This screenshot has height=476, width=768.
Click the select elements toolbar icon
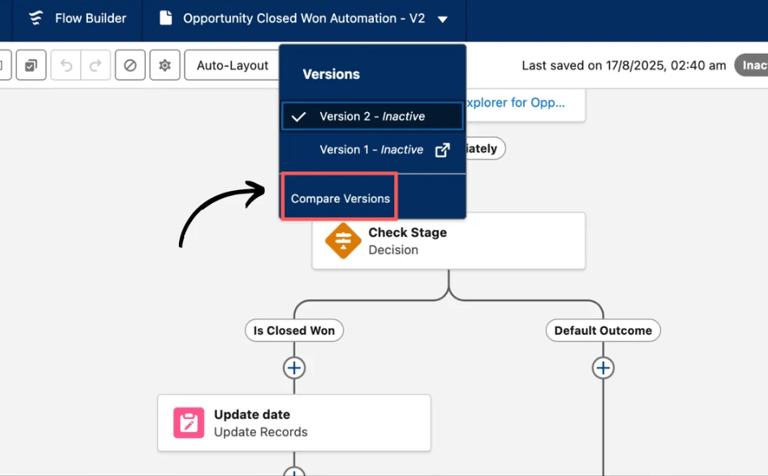pyautogui.click(x=30, y=66)
